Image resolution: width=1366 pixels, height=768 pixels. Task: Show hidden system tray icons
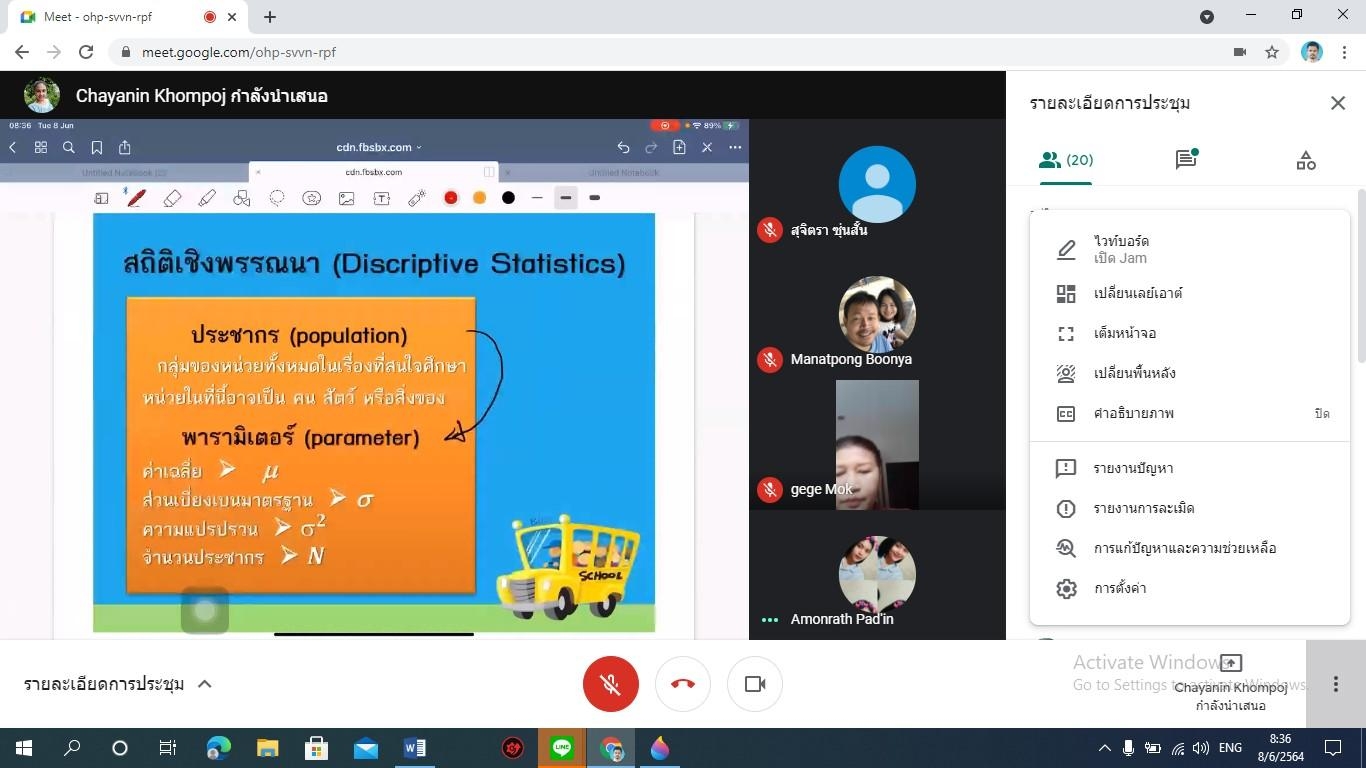click(x=1104, y=747)
